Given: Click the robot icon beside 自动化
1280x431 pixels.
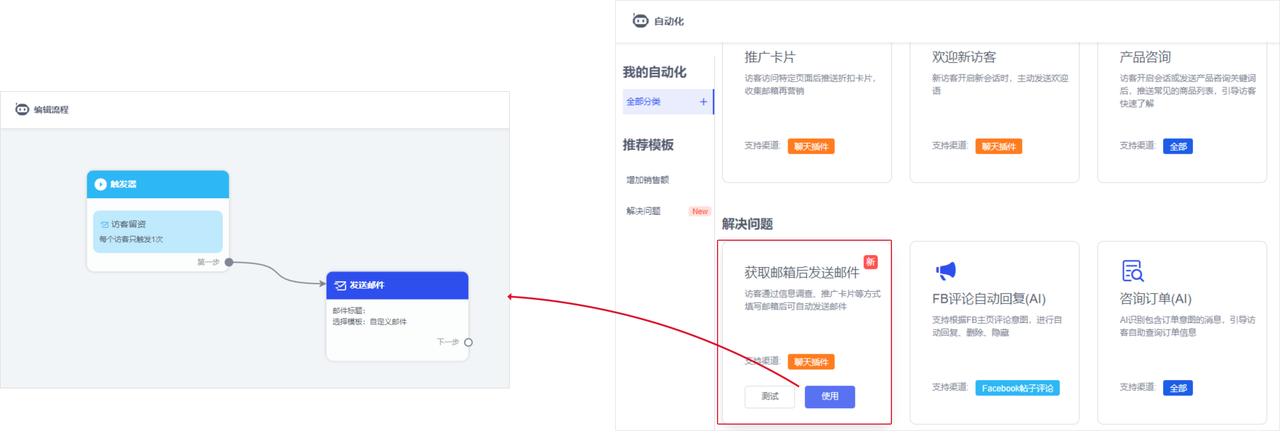Looking at the screenshot, I should click(641, 21).
